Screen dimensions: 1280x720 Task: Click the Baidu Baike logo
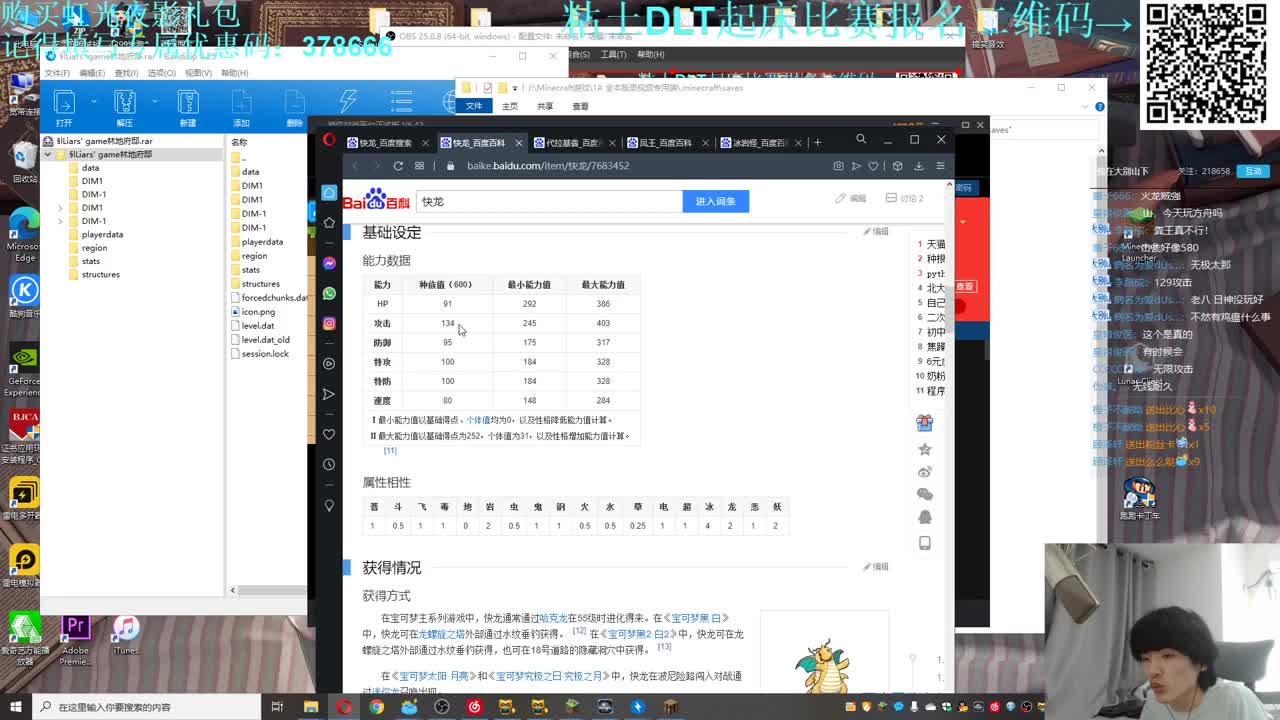click(376, 199)
